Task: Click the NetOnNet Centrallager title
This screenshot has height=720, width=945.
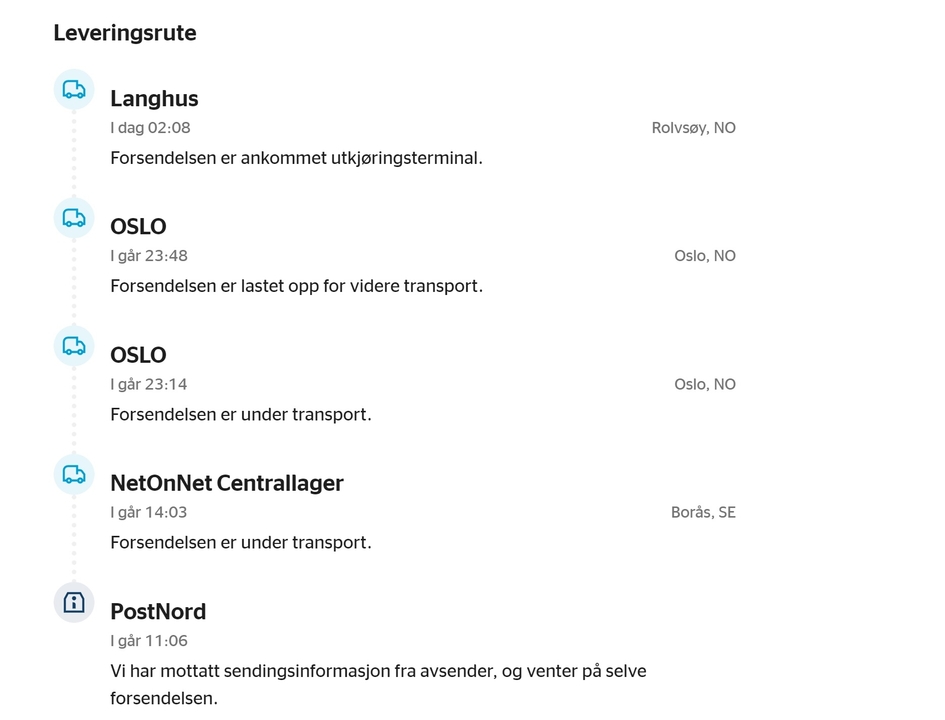Action: click(227, 483)
